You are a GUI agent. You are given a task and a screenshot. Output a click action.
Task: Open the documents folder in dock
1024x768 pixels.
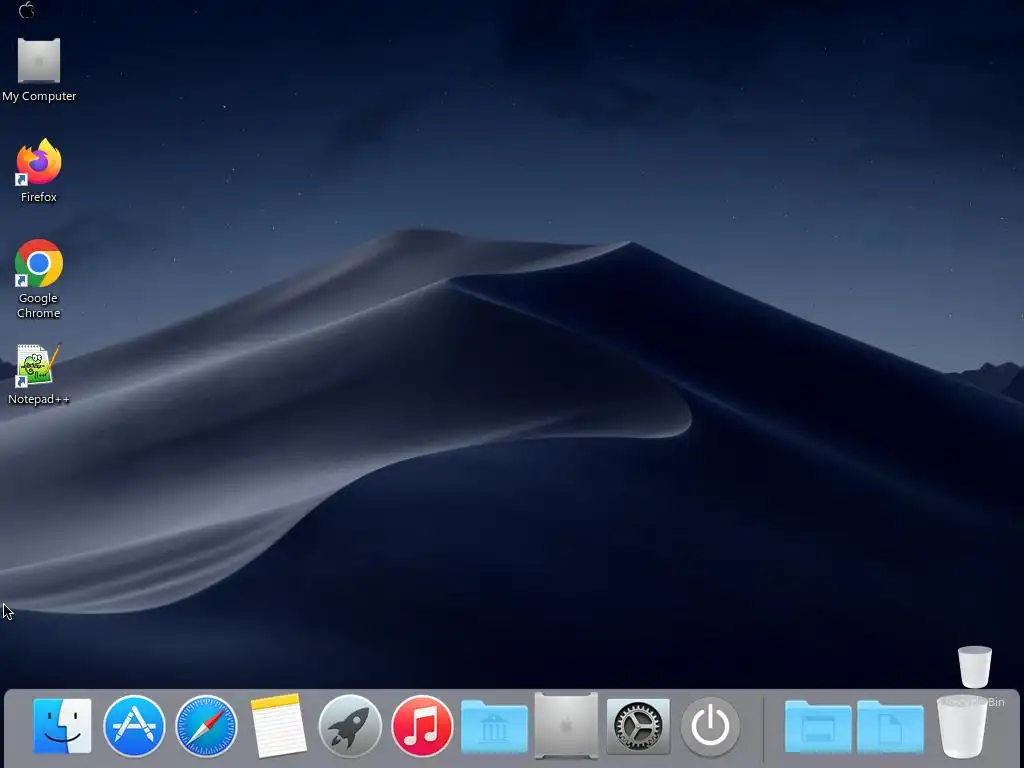(x=890, y=726)
